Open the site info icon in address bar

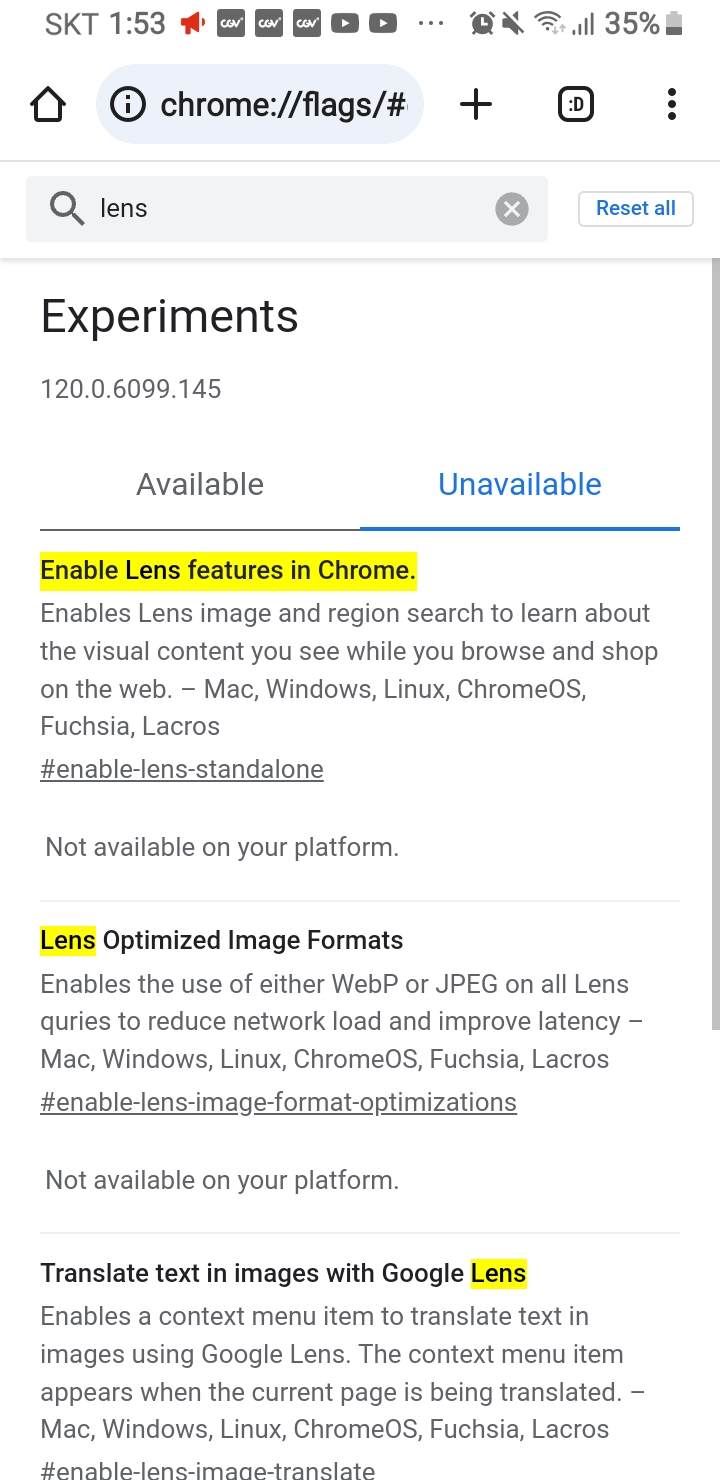click(128, 104)
